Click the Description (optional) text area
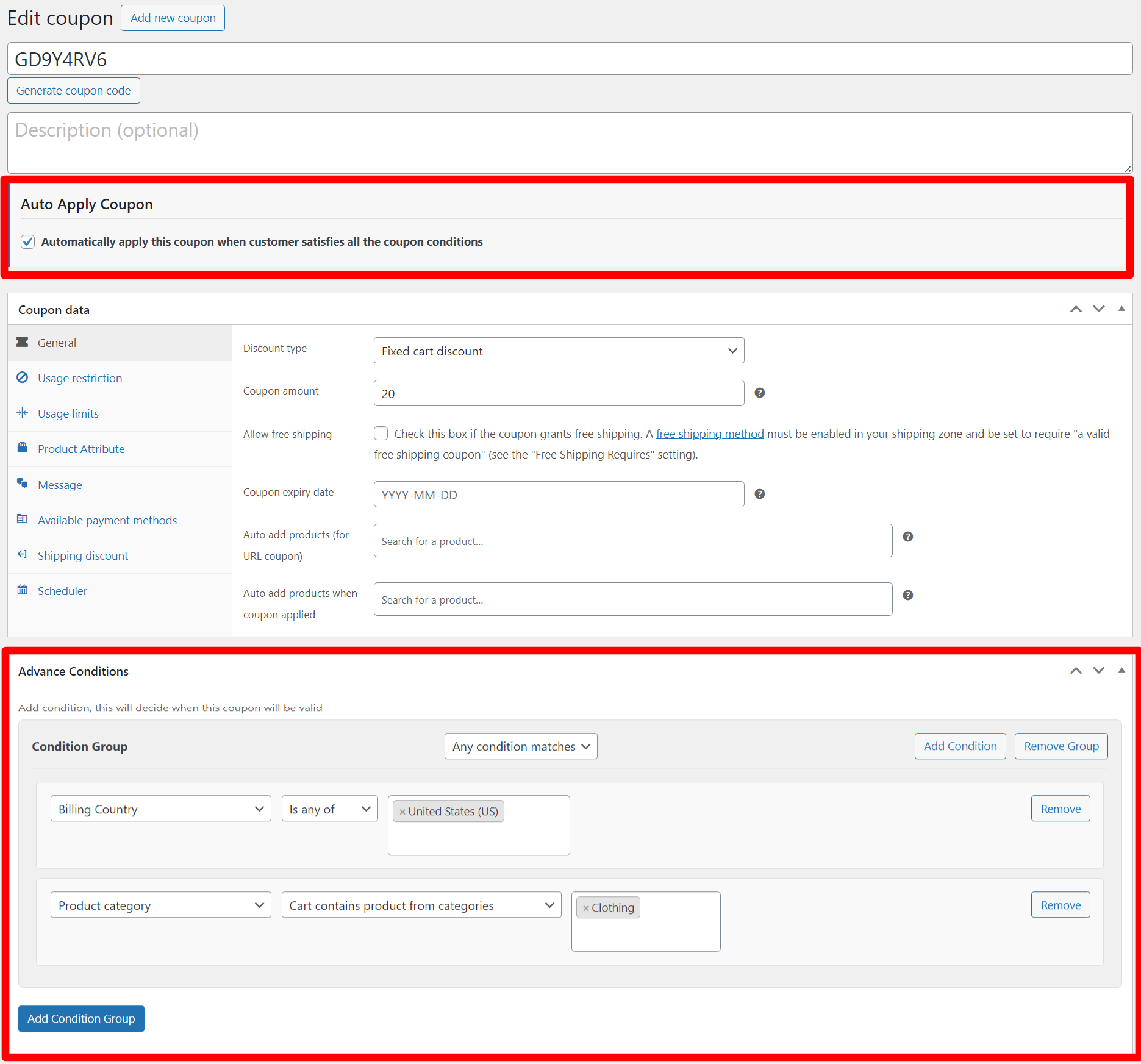1141x1064 pixels. (x=570, y=143)
